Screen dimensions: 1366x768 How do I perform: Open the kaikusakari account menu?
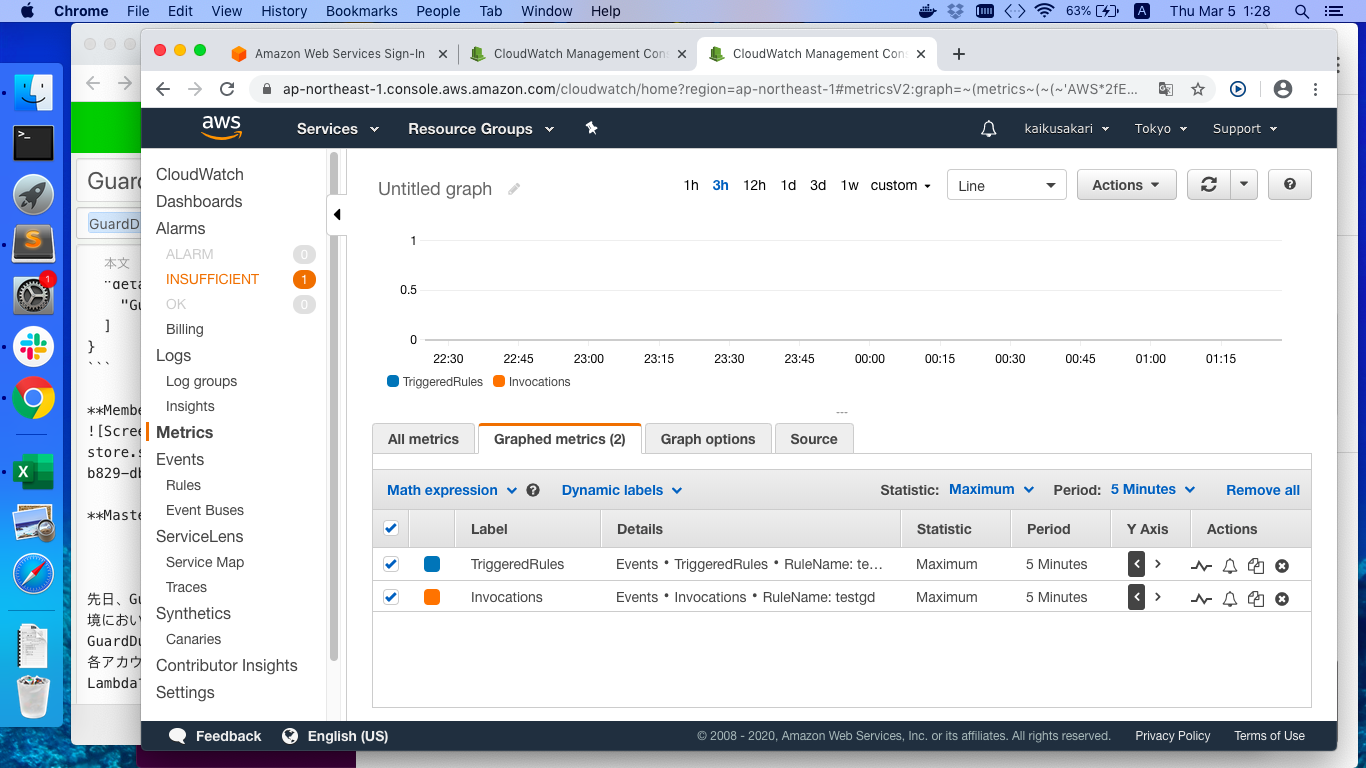point(1067,129)
